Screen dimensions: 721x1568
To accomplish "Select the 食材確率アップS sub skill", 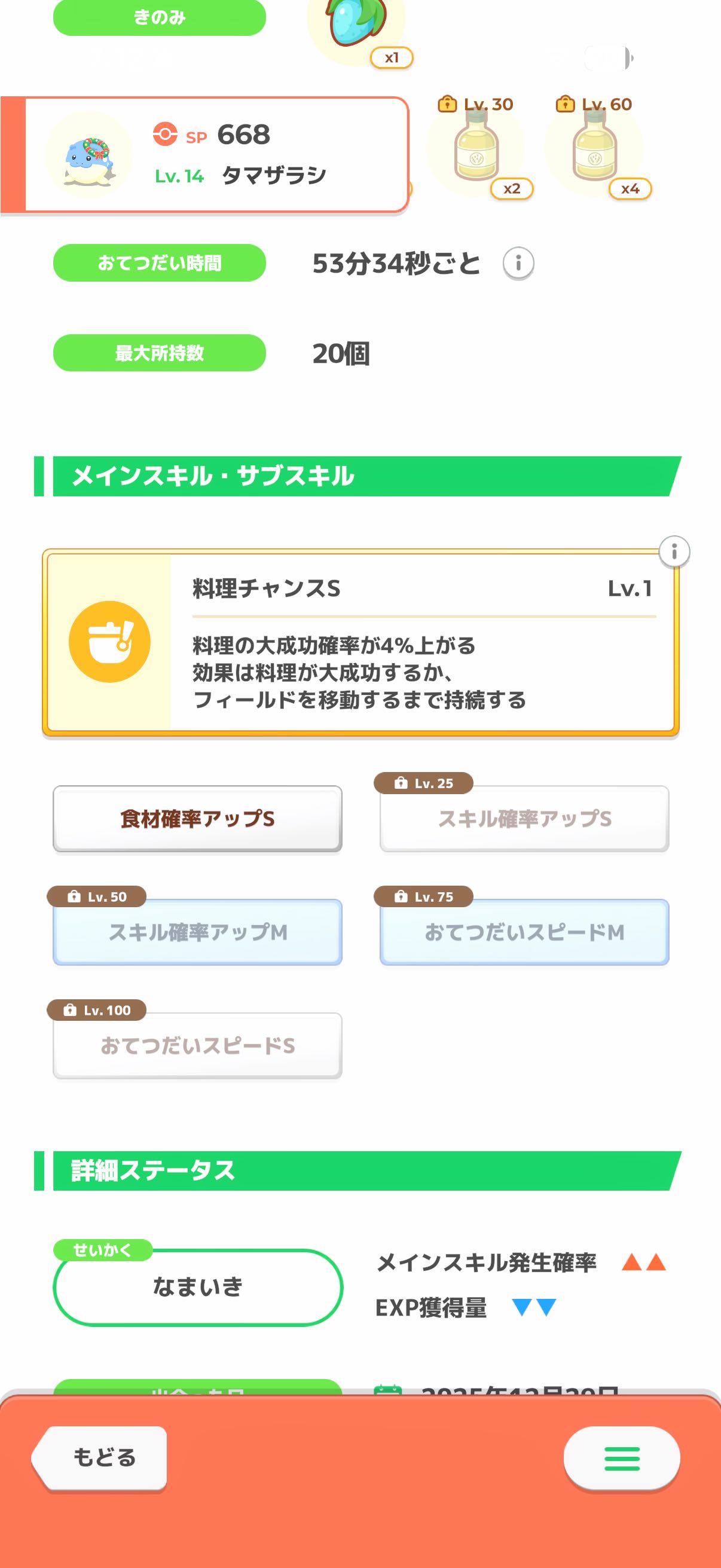I will click(197, 819).
